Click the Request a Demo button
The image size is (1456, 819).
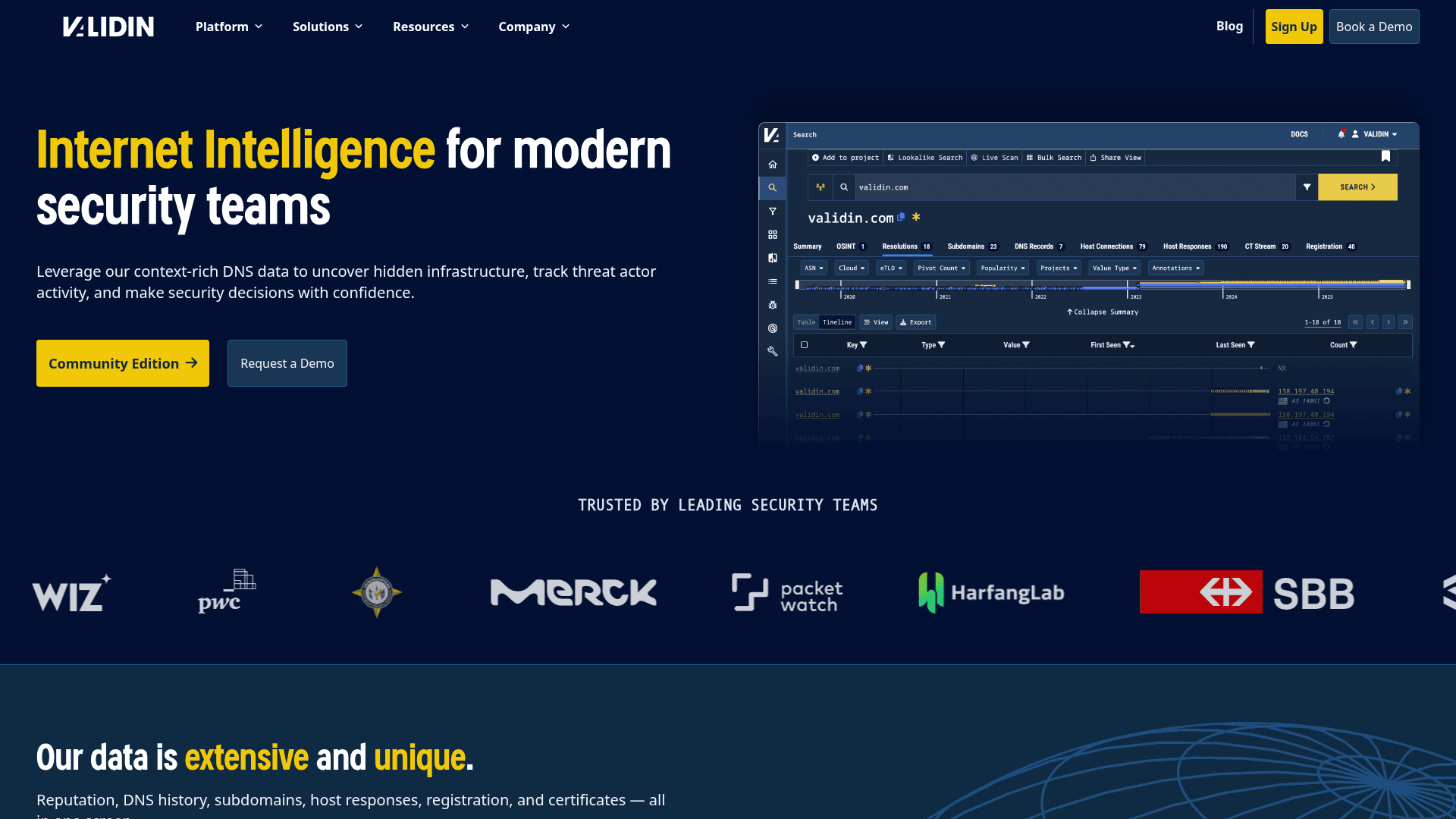point(287,363)
